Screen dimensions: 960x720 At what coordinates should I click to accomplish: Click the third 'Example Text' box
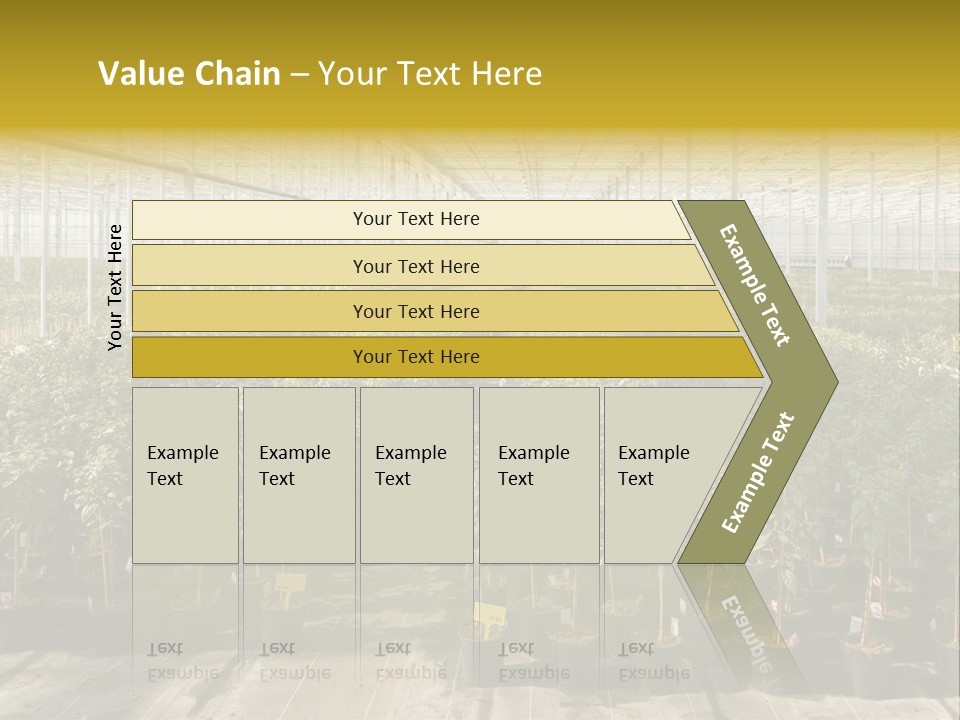click(x=416, y=474)
